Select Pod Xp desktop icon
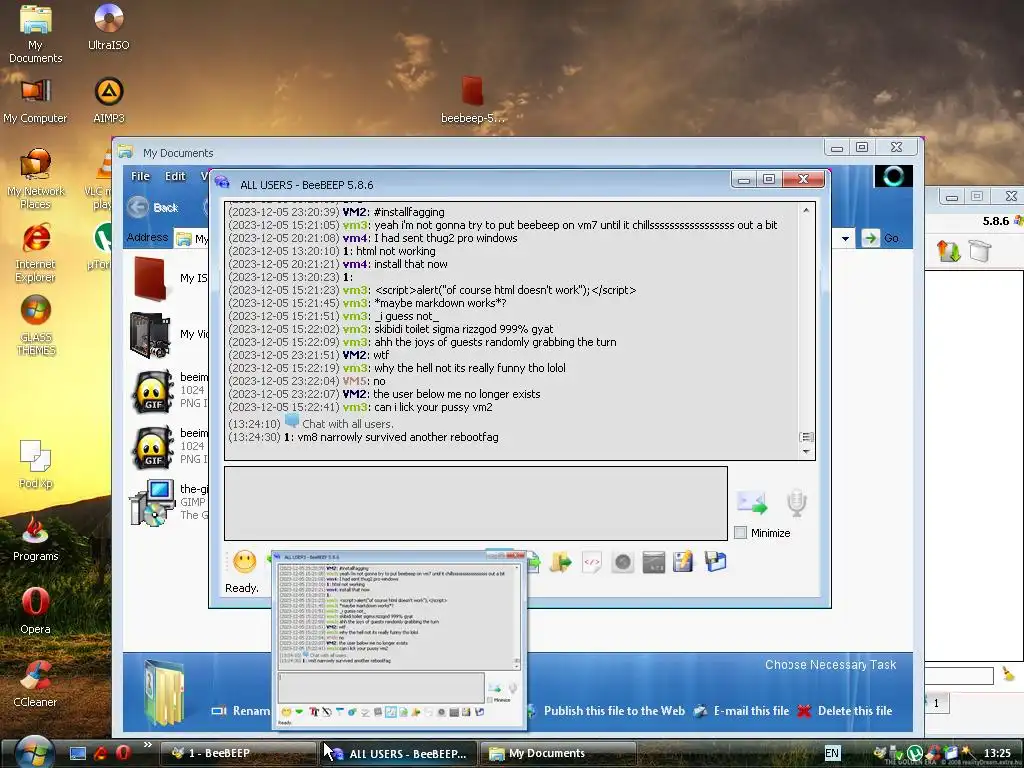The height and width of the screenshot is (768, 1024). click(x=35, y=464)
